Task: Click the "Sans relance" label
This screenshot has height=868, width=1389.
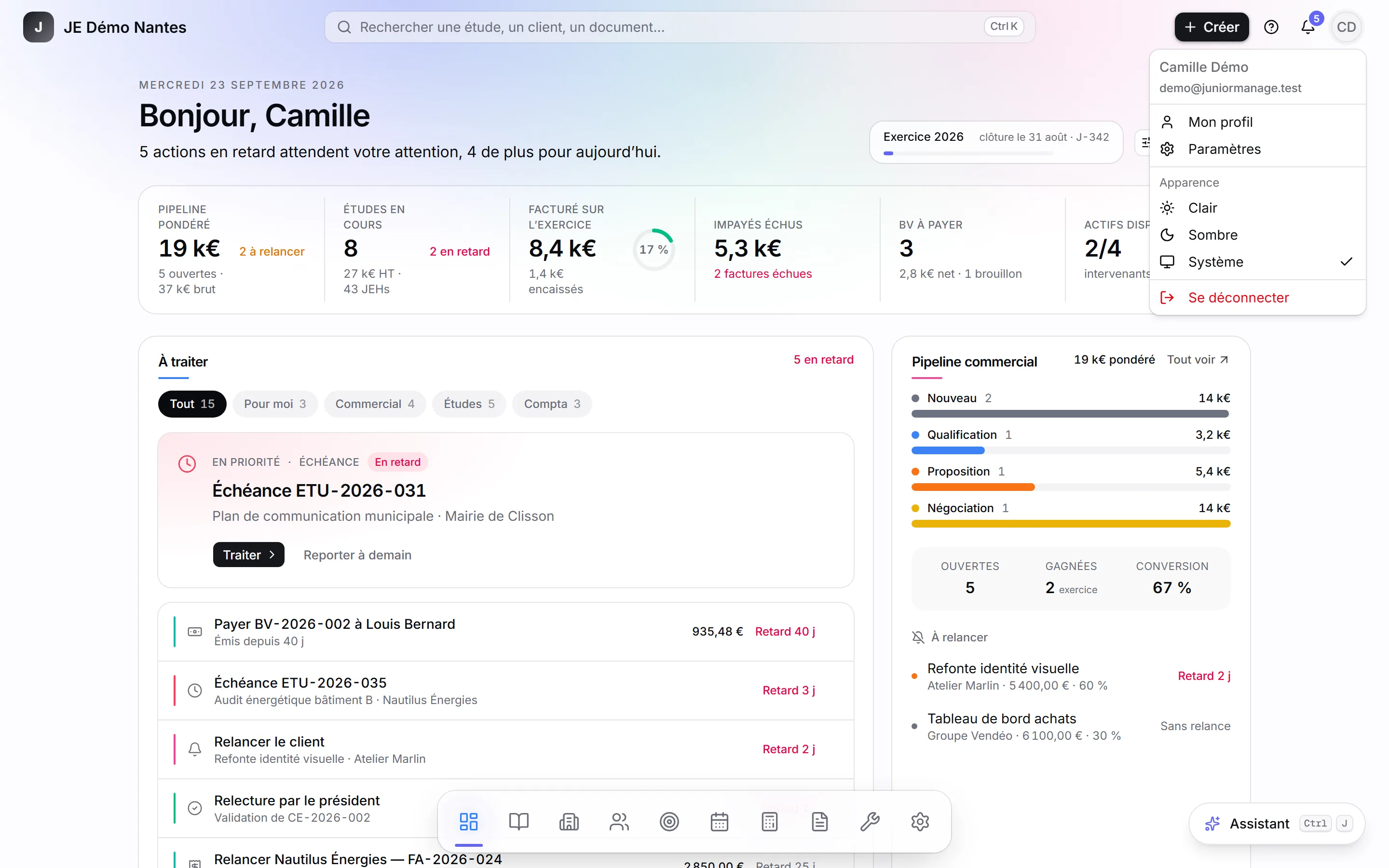Action: pos(1195,726)
